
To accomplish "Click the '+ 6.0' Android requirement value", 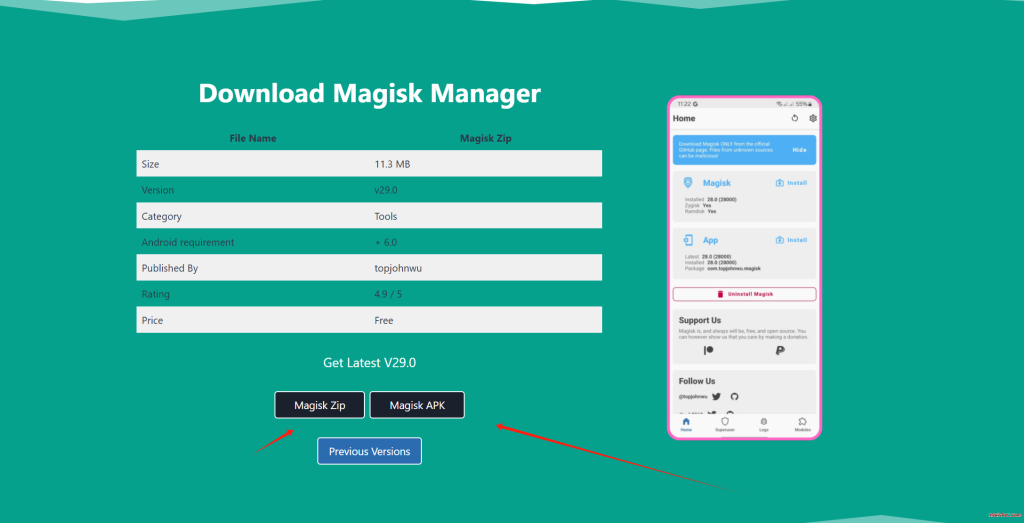I will pos(386,242).
